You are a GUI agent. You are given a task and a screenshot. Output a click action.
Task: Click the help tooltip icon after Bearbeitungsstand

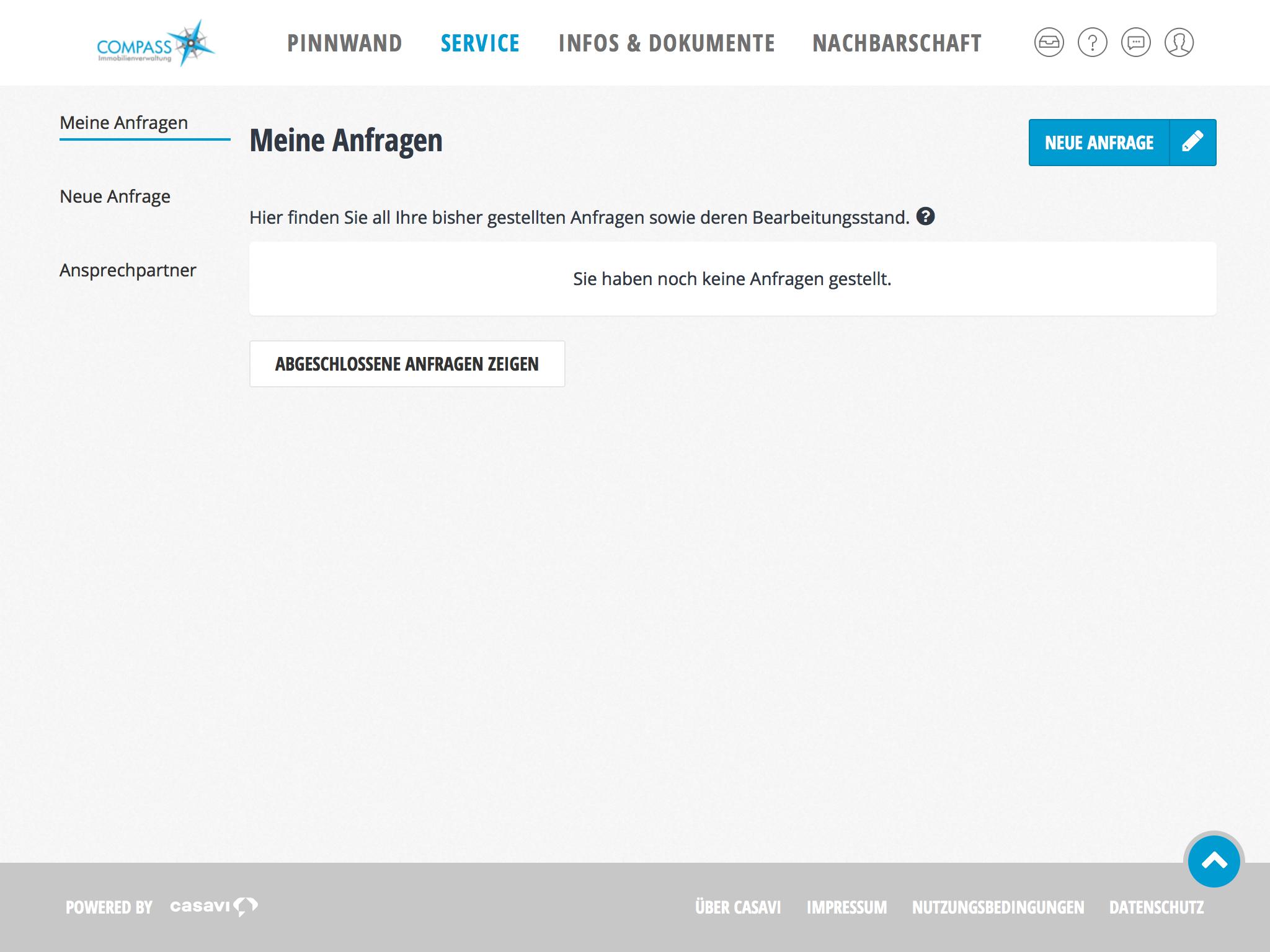click(x=925, y=216)
